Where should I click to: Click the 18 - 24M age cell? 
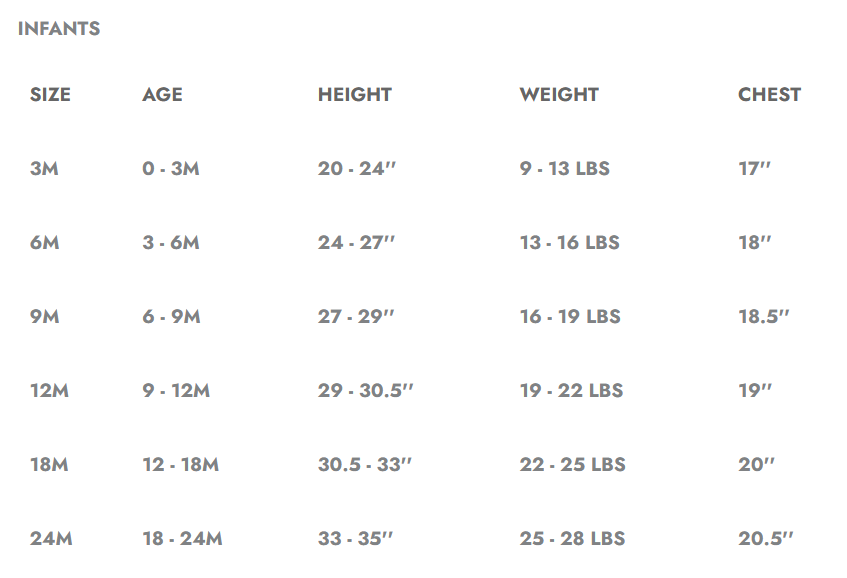click(x=182, y=539)
